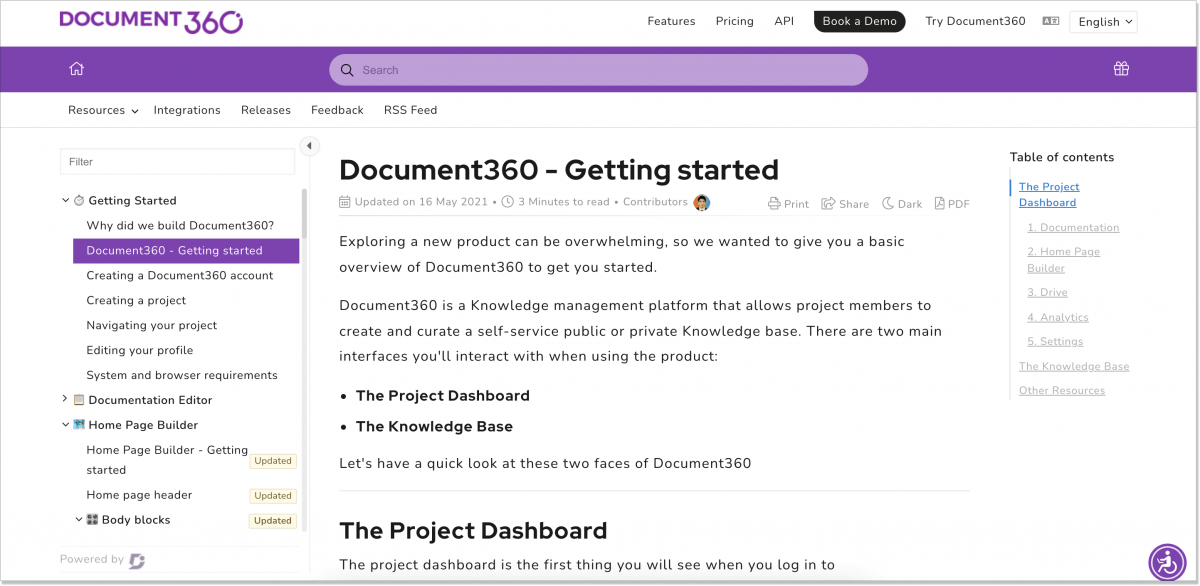Expand the Resources menu
The height and width of the screenshot is (586, 1200).
[103, 110]
